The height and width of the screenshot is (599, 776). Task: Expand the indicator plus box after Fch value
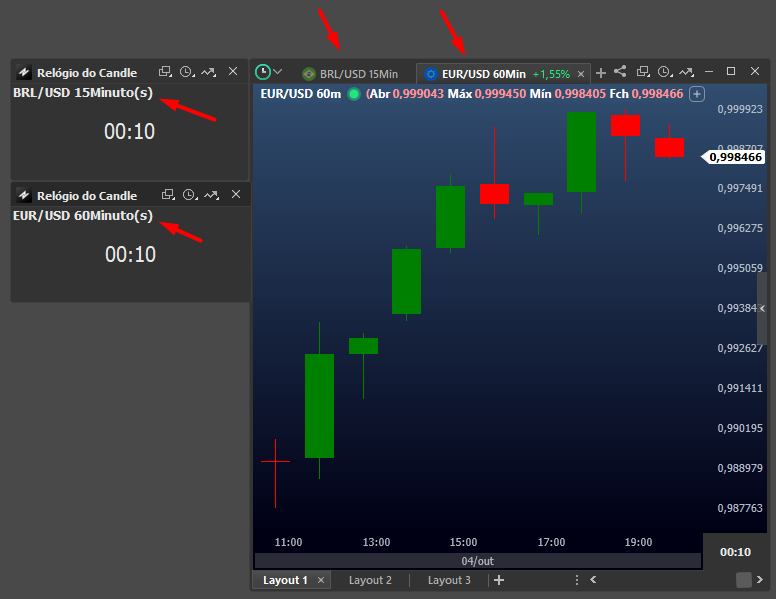pyautogui.click(x=697, y=94)
